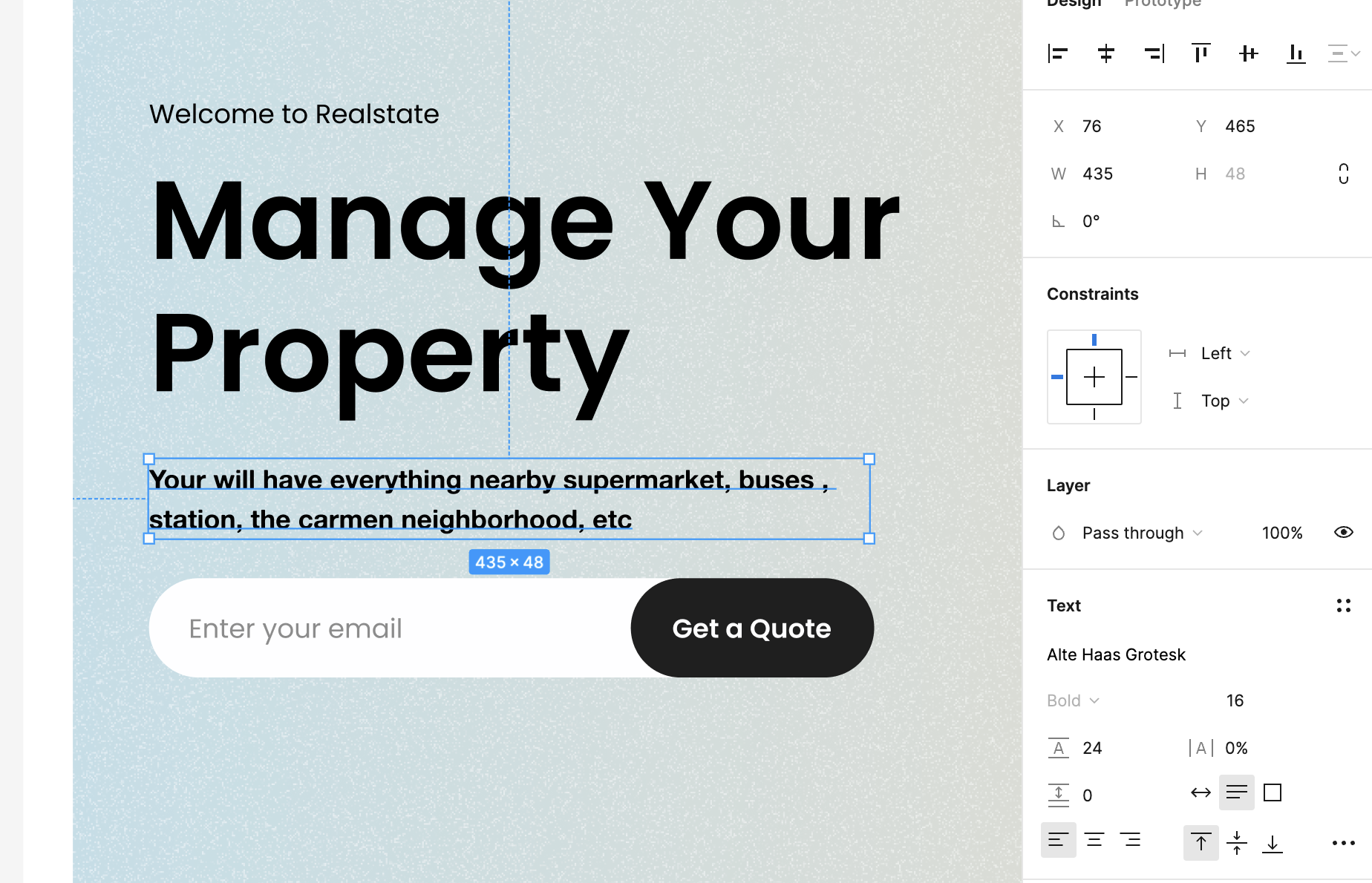Click the Get a Quote button

(x=751, y=628)
